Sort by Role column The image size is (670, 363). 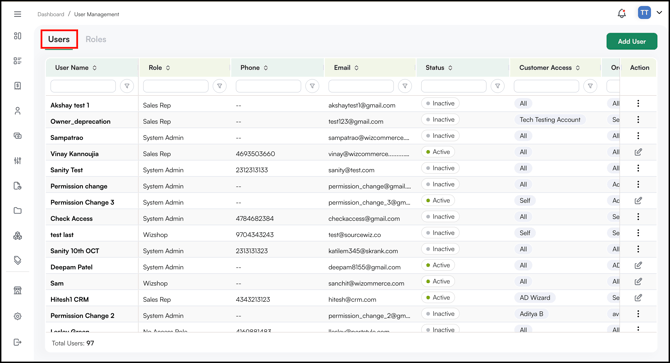pos(168,67)
